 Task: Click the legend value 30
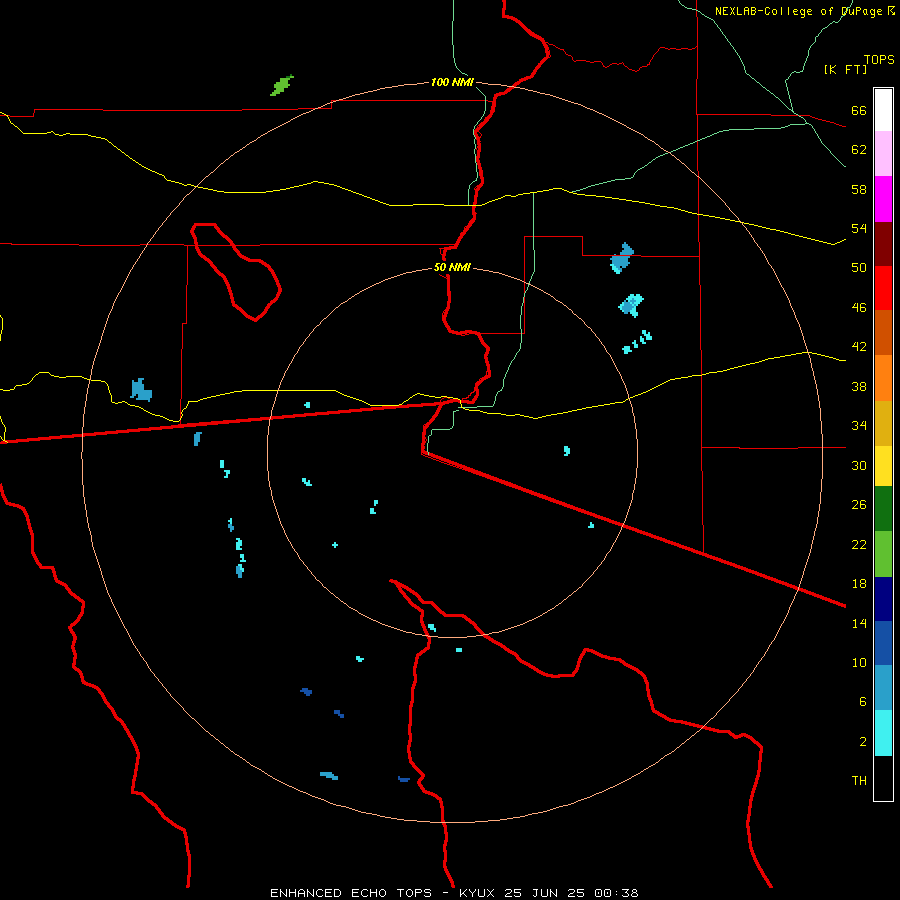coord(859,465)
